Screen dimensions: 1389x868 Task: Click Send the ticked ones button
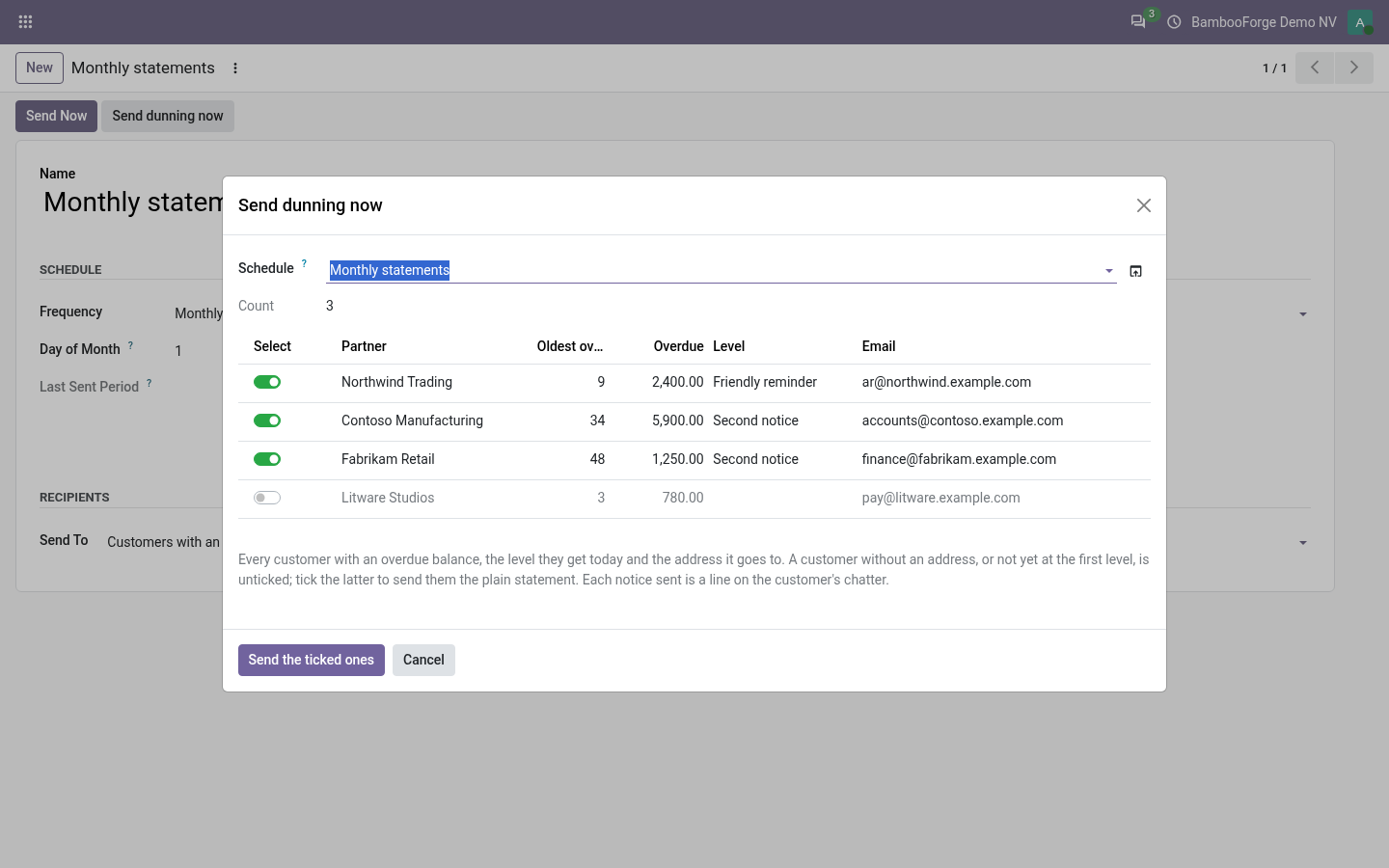tap(312, 660)
